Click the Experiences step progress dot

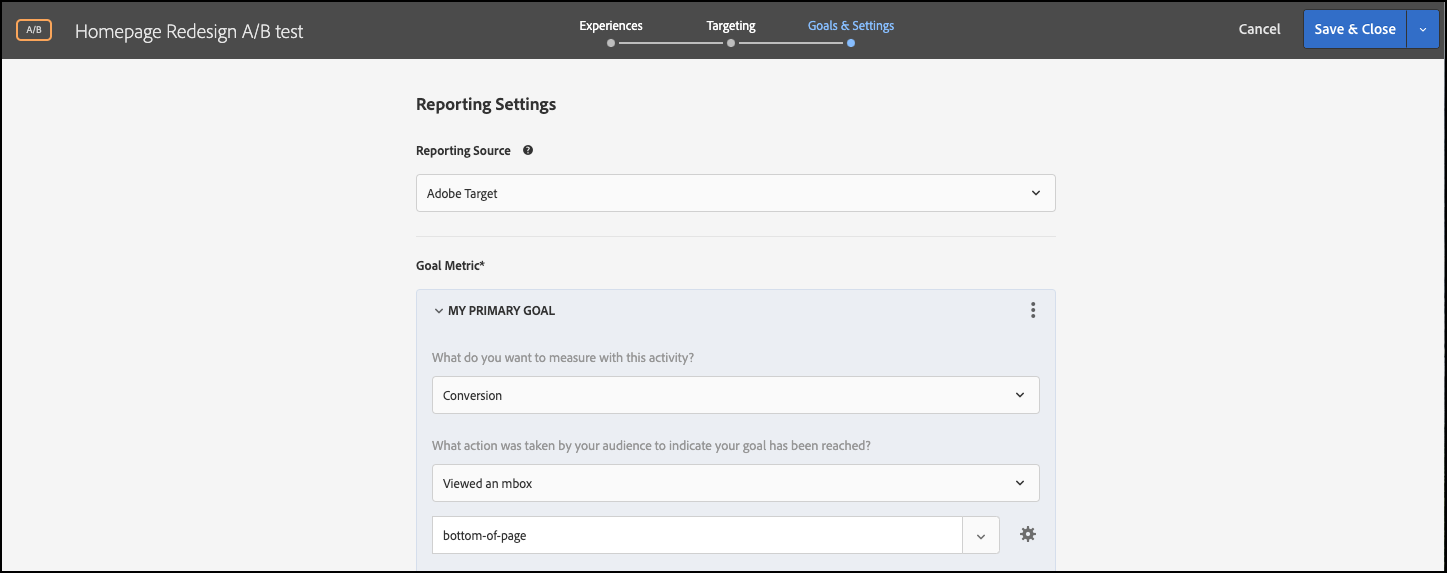pos(611,44)
